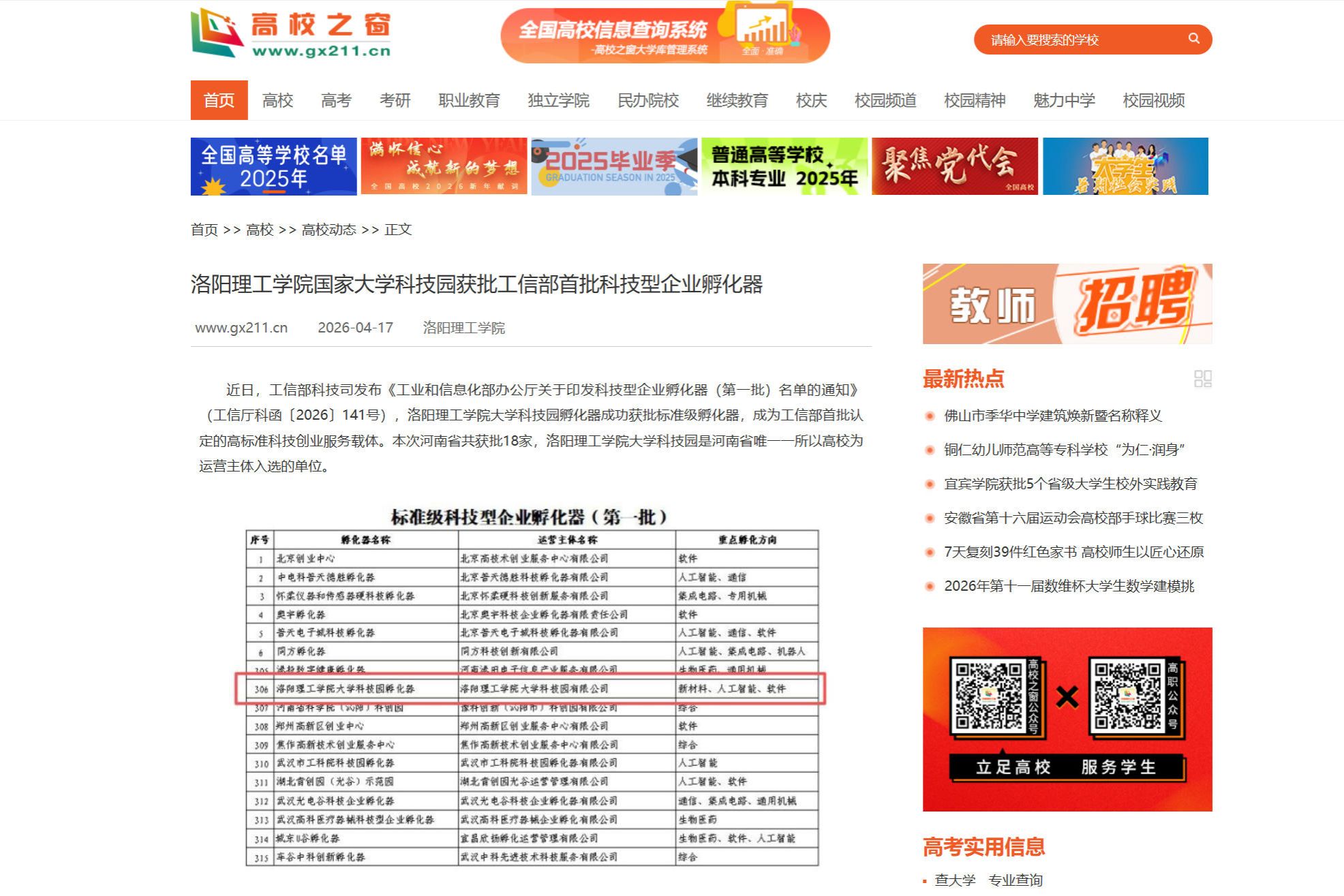
Task: Click the 专业查询 link
Action: [1015, 880]
